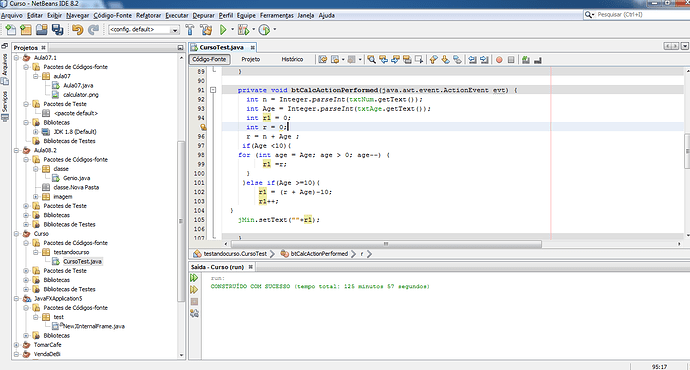Click the Shift Line Right icon
Screen dimensions: 690x370
coord(484,59)
